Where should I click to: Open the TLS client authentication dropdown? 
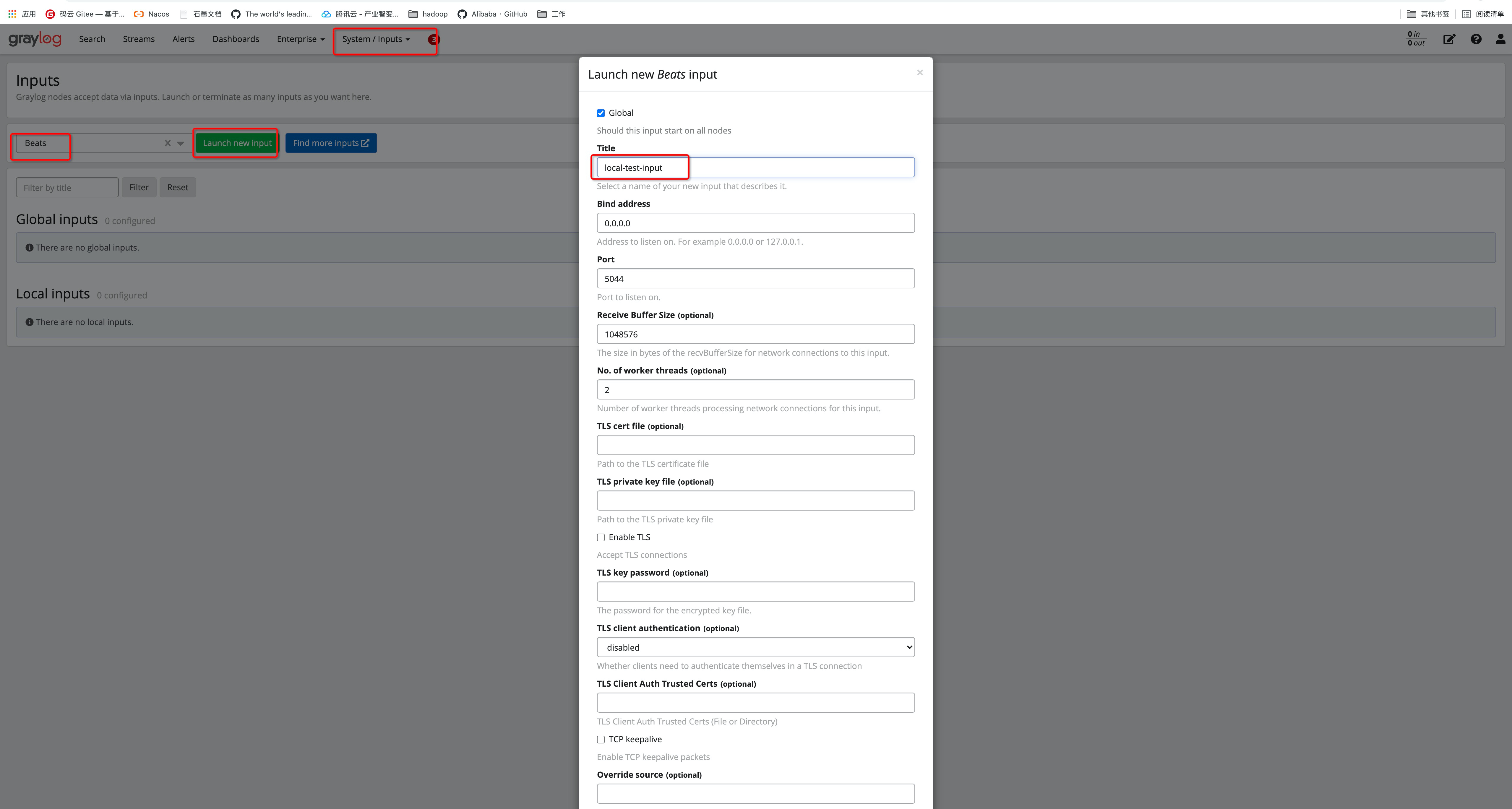click(x=755, y=647)
